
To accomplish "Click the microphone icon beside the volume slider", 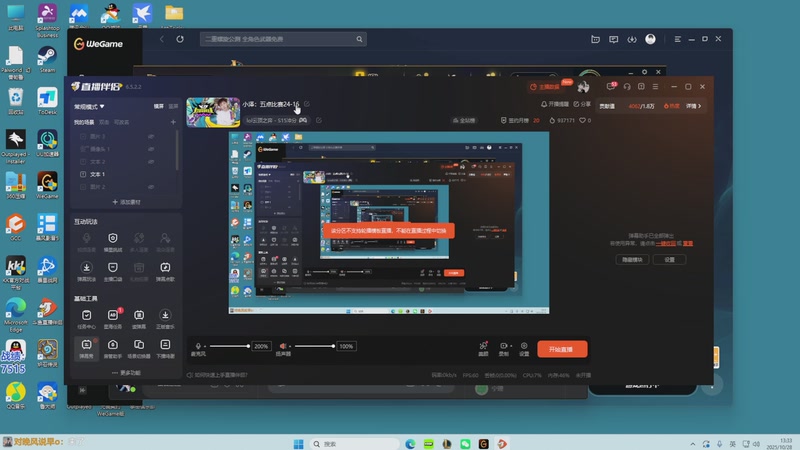I will [198, 346].
